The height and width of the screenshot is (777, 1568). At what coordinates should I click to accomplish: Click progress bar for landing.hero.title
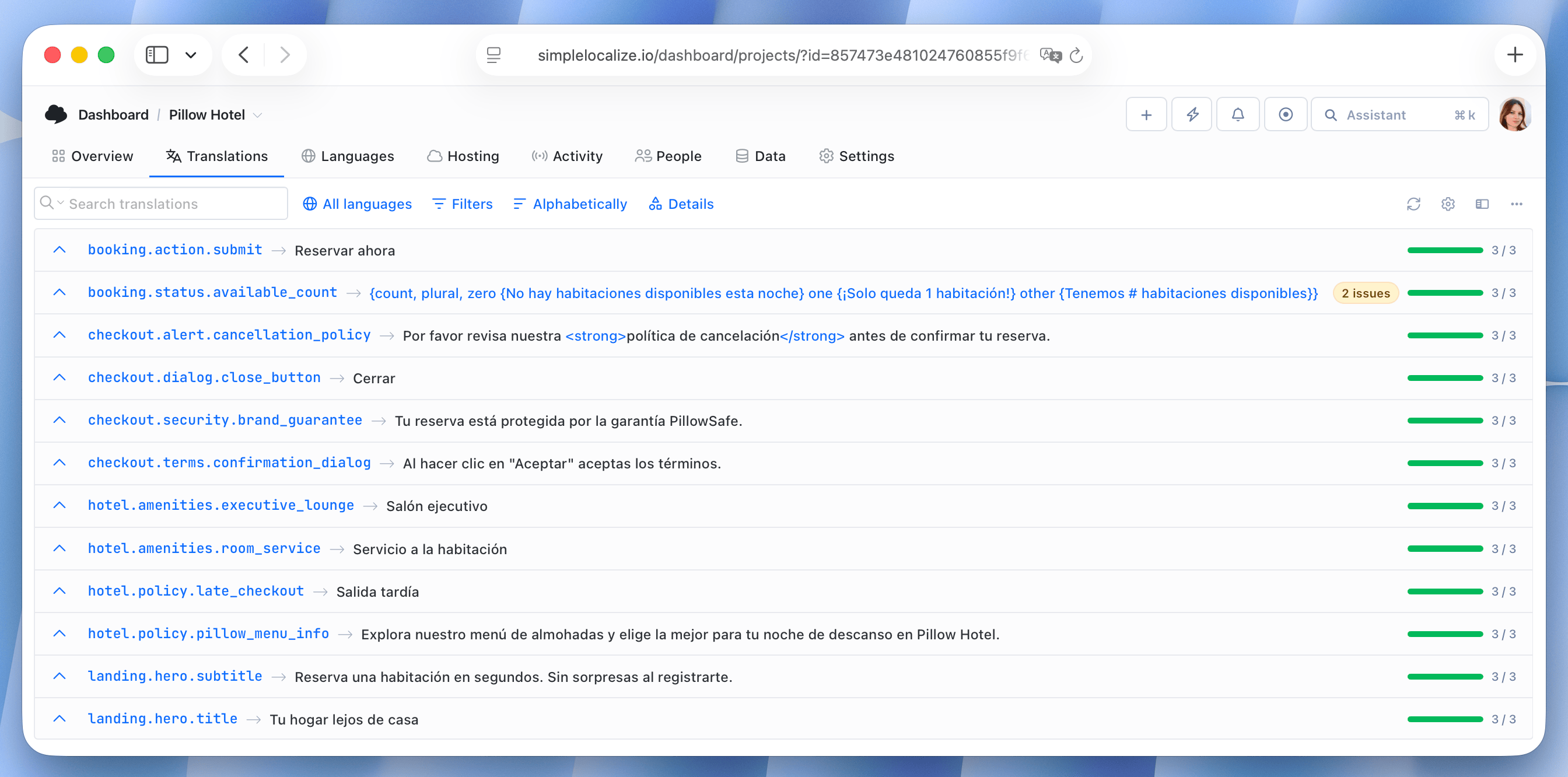point(1445,719)
